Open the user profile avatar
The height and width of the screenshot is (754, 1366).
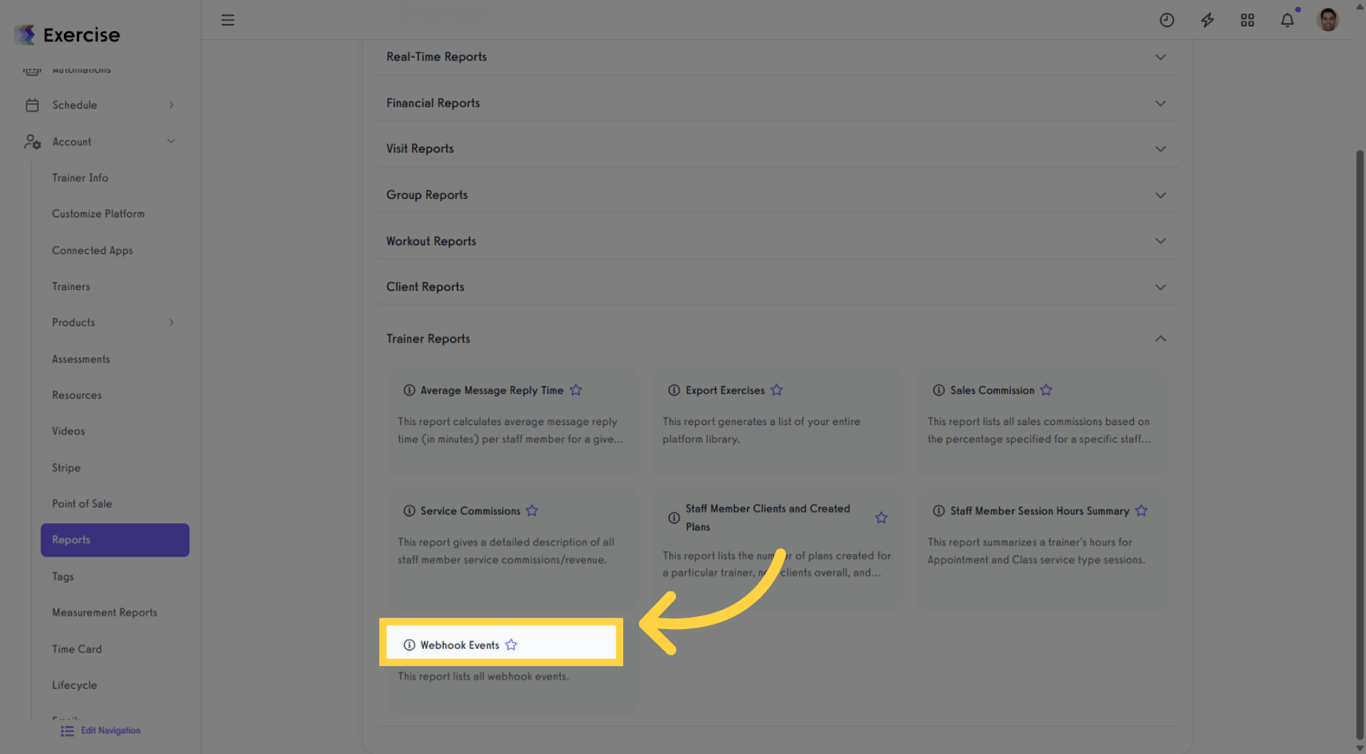[x=1327, y=19]
